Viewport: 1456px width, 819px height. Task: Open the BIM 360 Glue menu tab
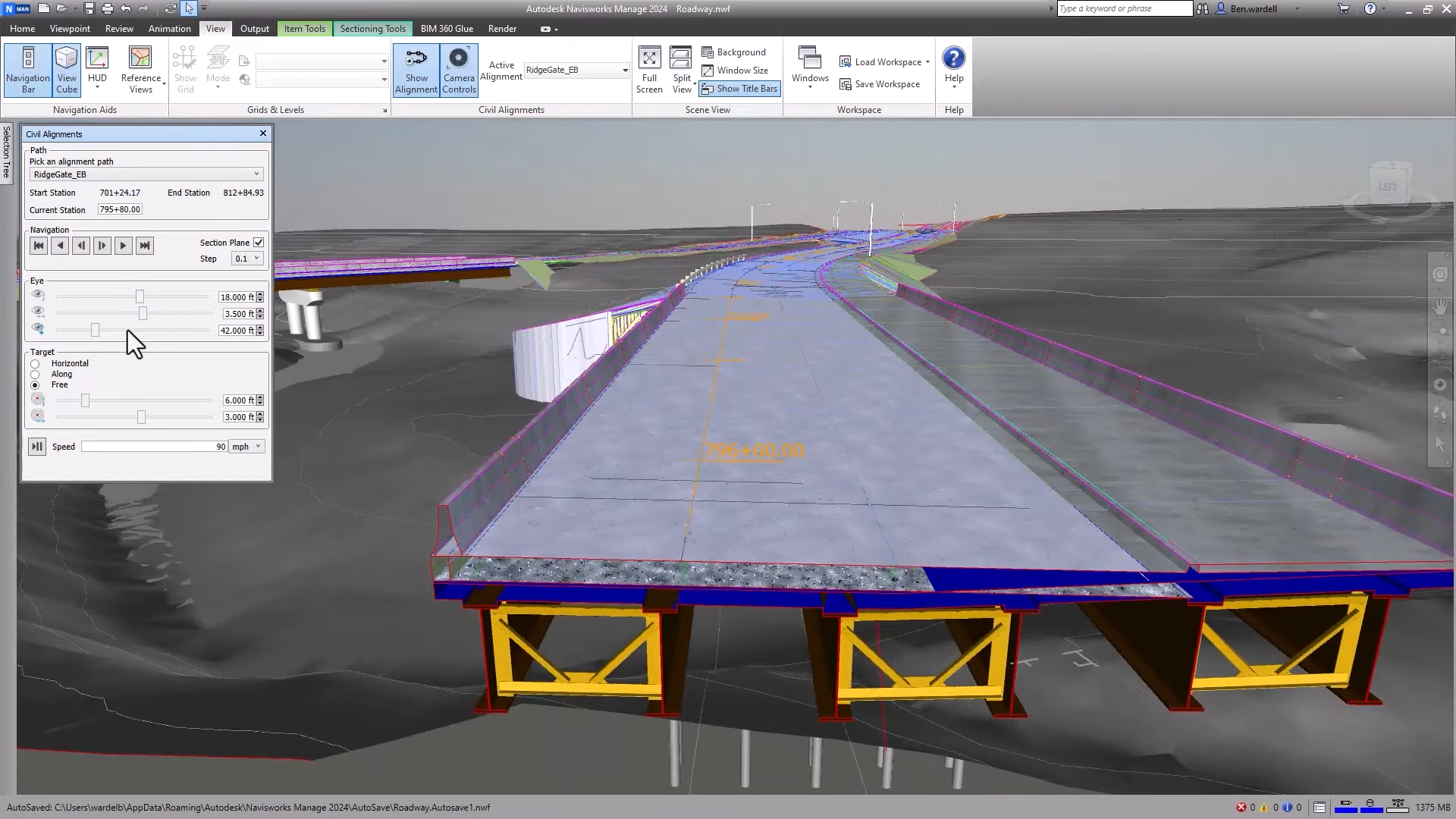coord(448,28)
